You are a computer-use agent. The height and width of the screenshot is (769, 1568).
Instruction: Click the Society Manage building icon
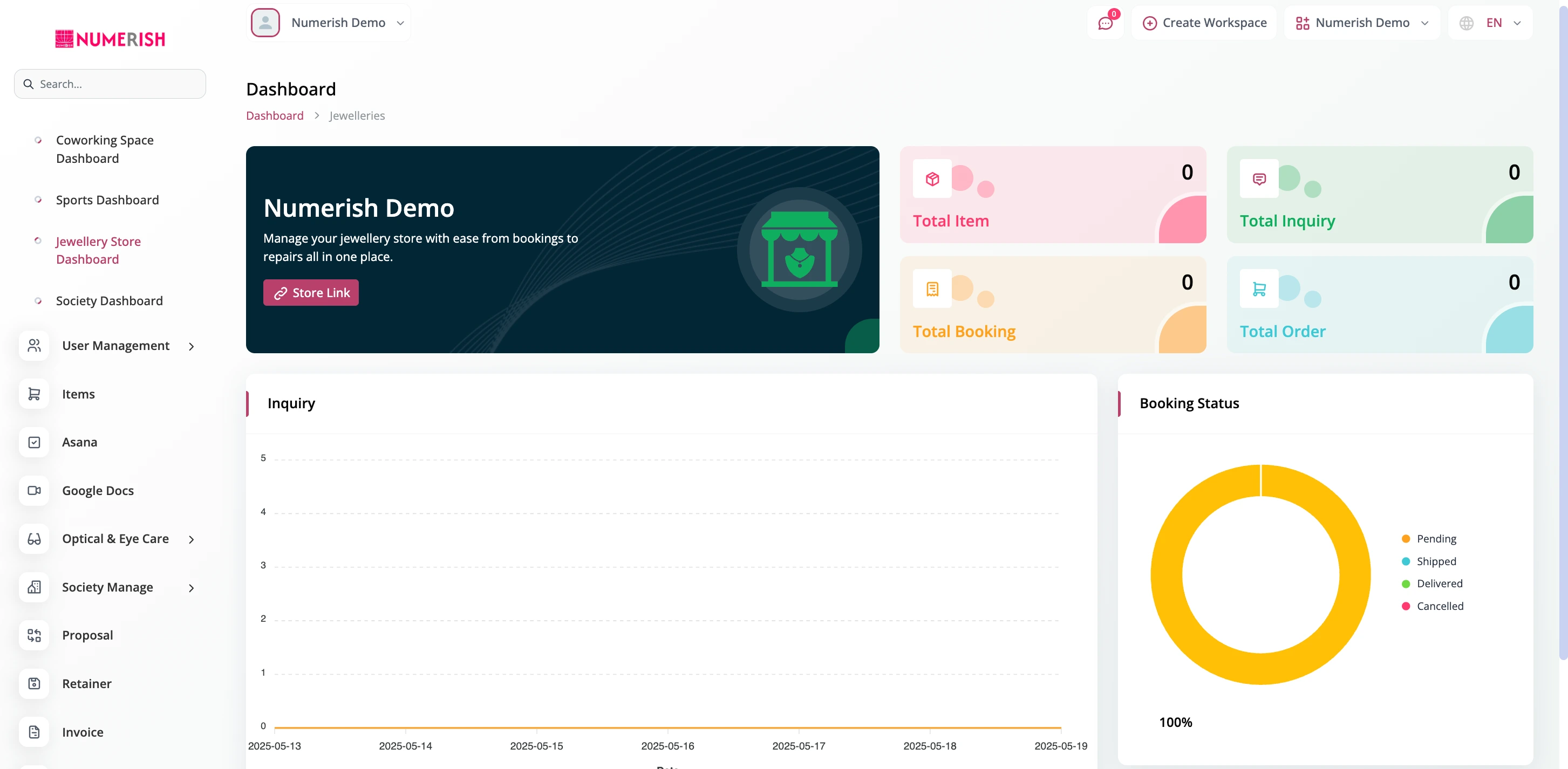click(x=34, y=587)
